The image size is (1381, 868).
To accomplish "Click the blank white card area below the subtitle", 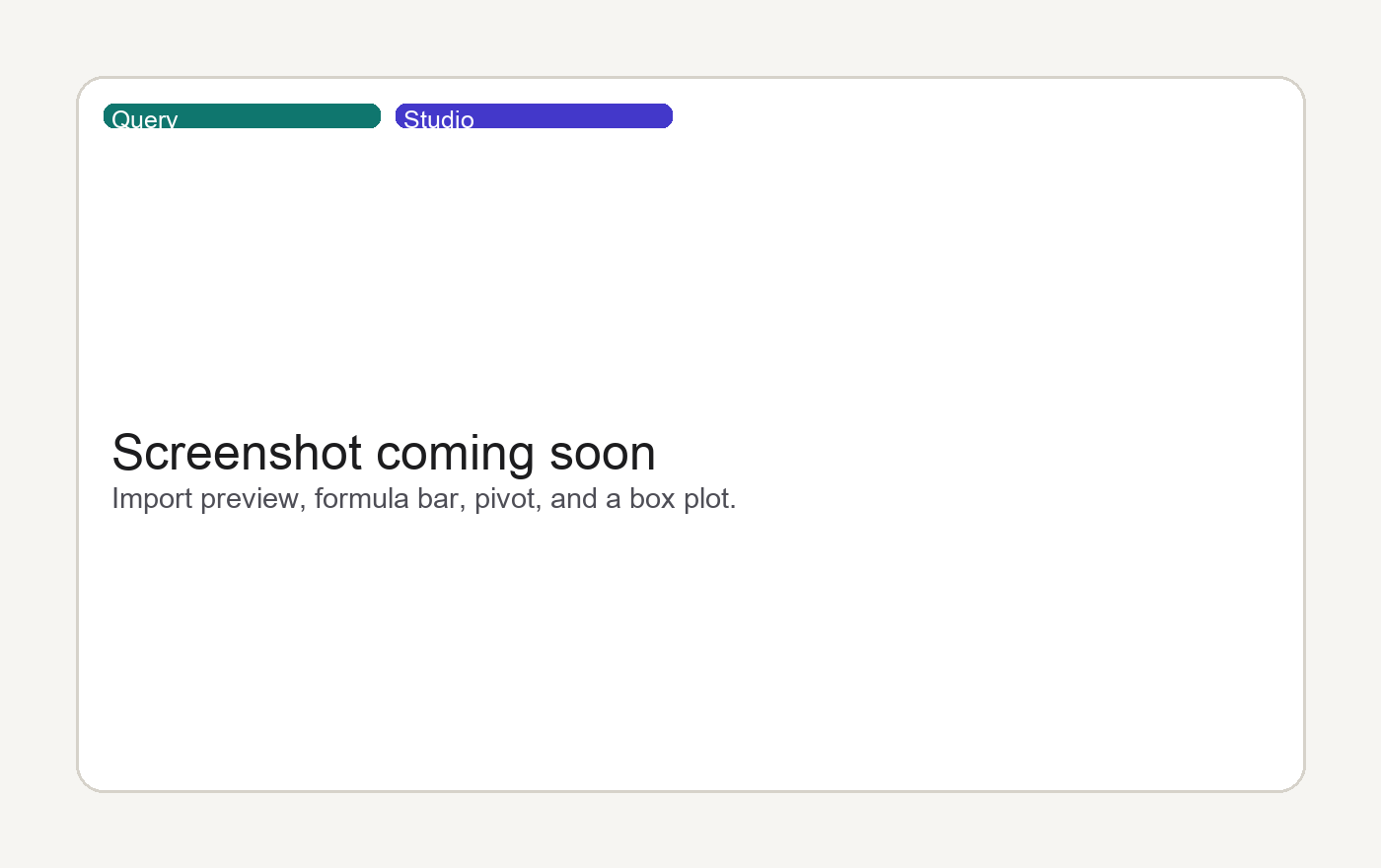I will click(690, 651).
